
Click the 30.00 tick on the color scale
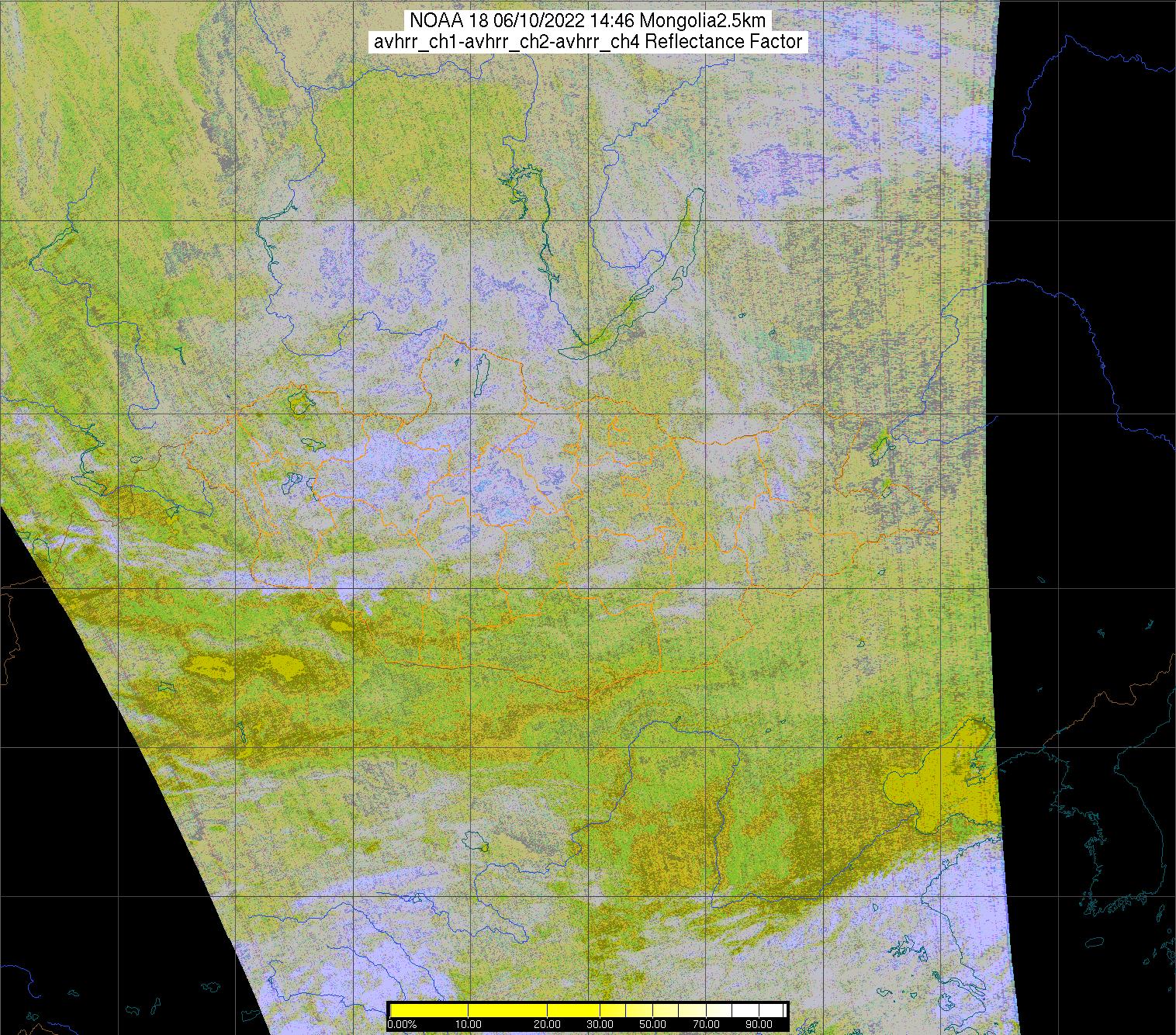600,1024
